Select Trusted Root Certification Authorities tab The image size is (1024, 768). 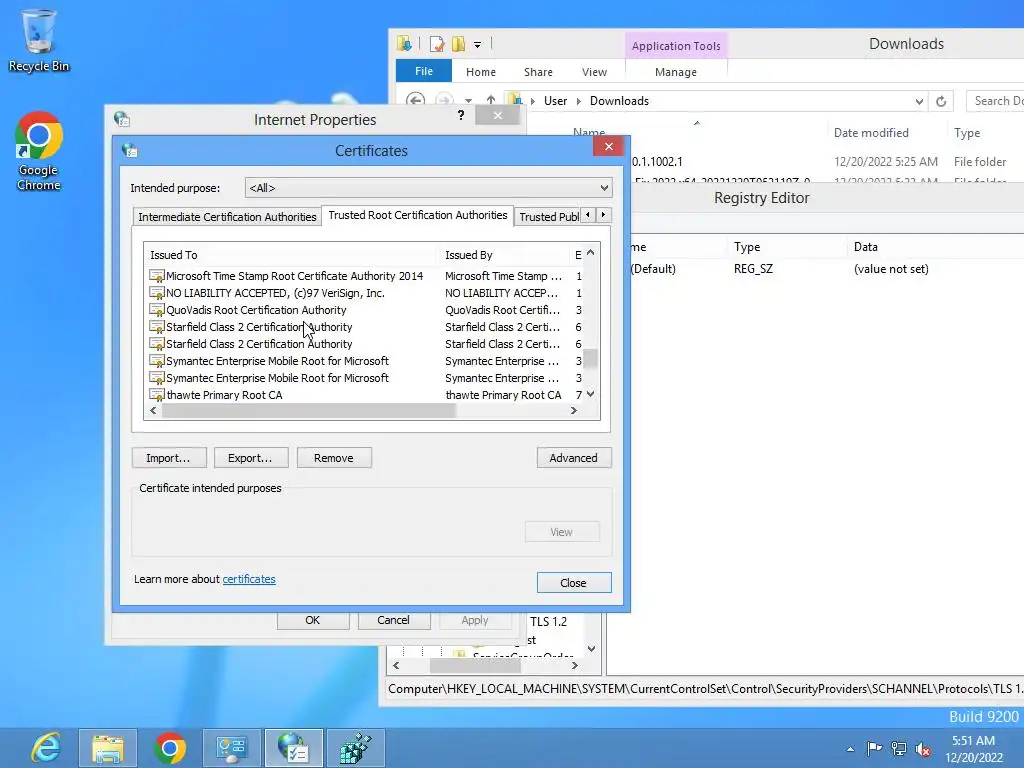coord(418,215)
